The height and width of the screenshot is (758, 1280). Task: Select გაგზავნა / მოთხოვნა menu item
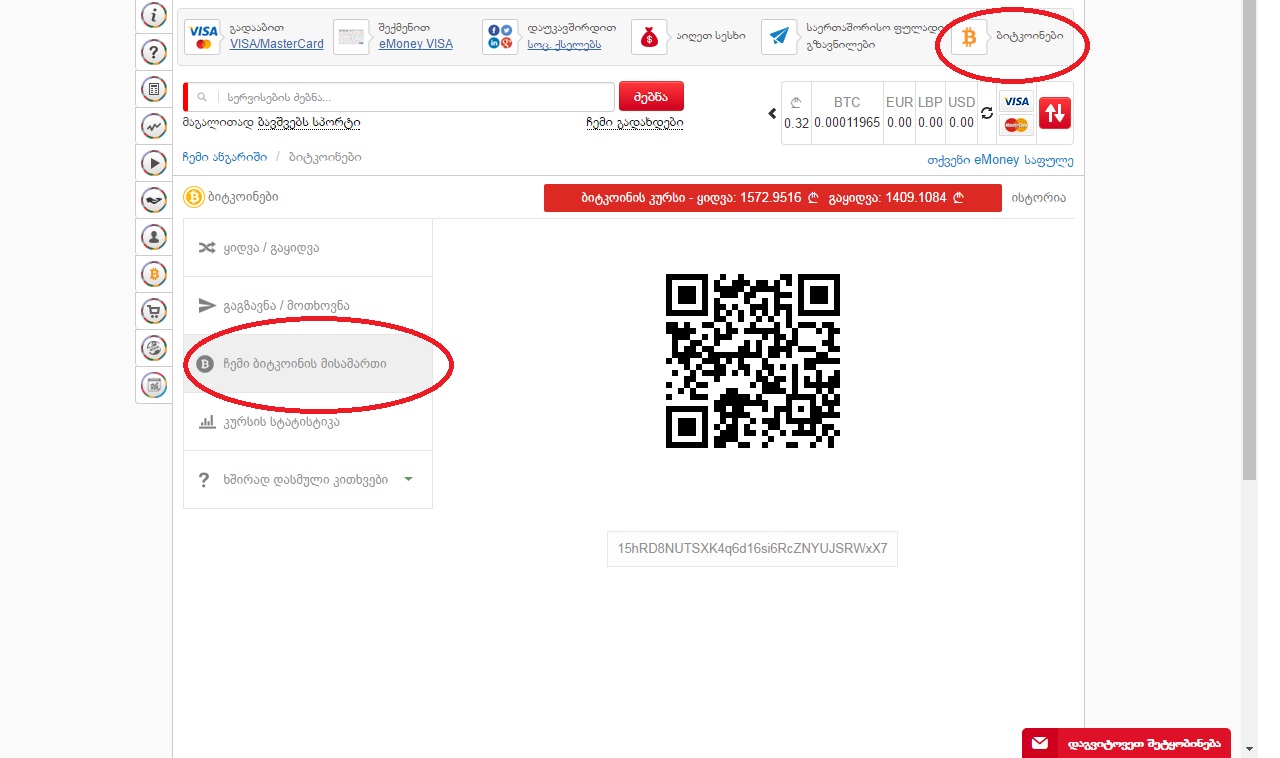click(x=308, y=306)
